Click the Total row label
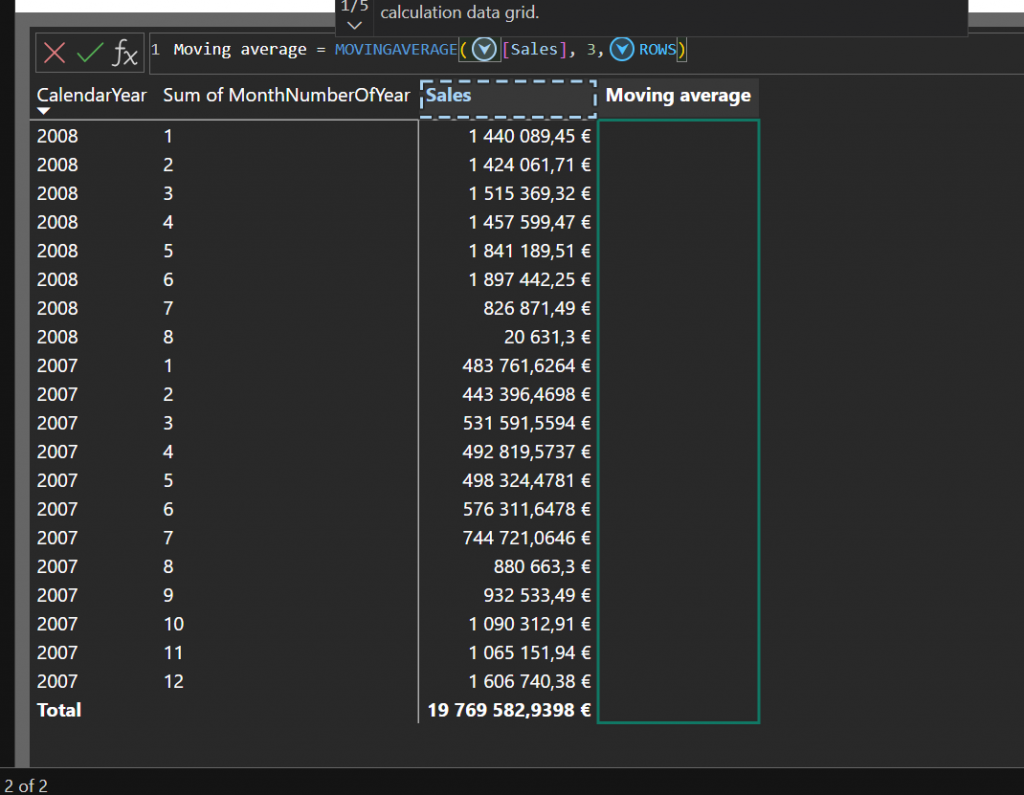 pos(59,710)
